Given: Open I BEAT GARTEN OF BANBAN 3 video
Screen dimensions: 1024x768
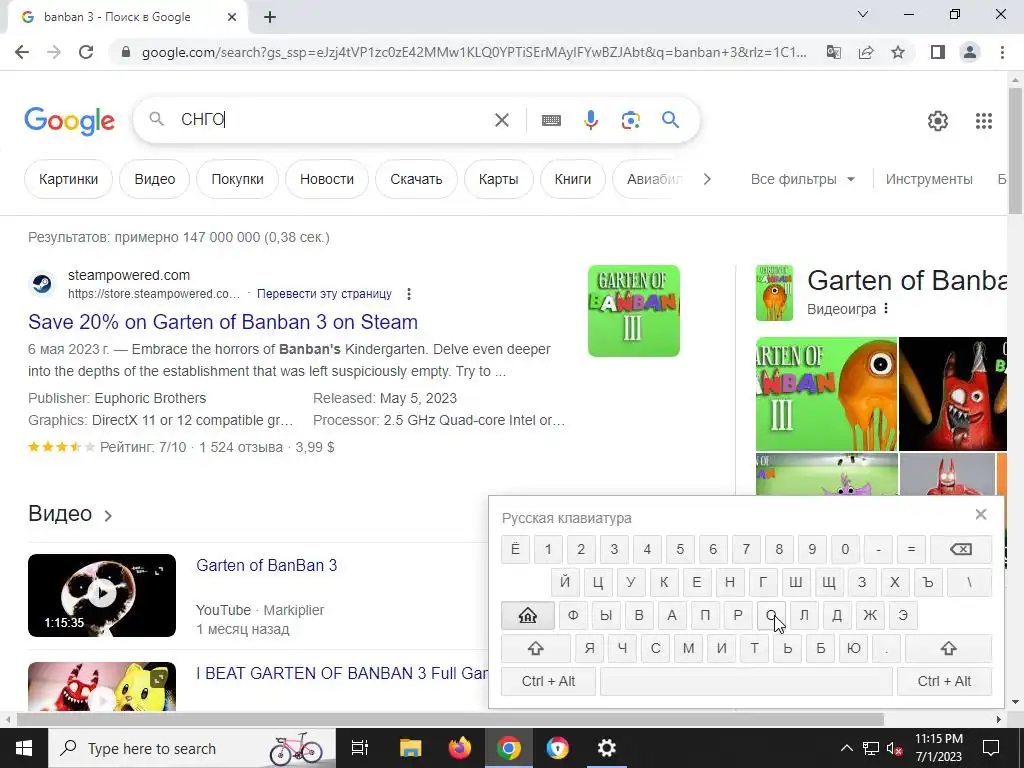Looking at the screenshot, I should coord(342,673).
